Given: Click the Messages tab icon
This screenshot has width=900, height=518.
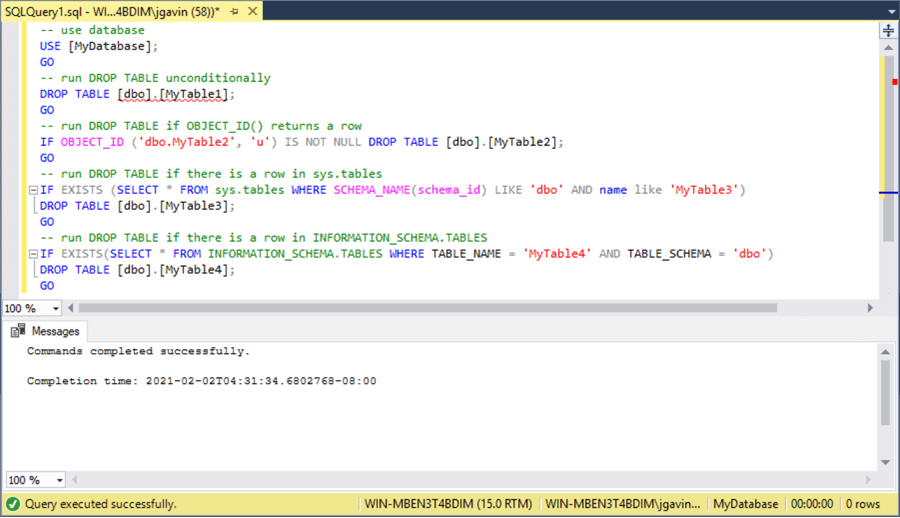Looking at the screenshot, I should (x=18, y=330).
